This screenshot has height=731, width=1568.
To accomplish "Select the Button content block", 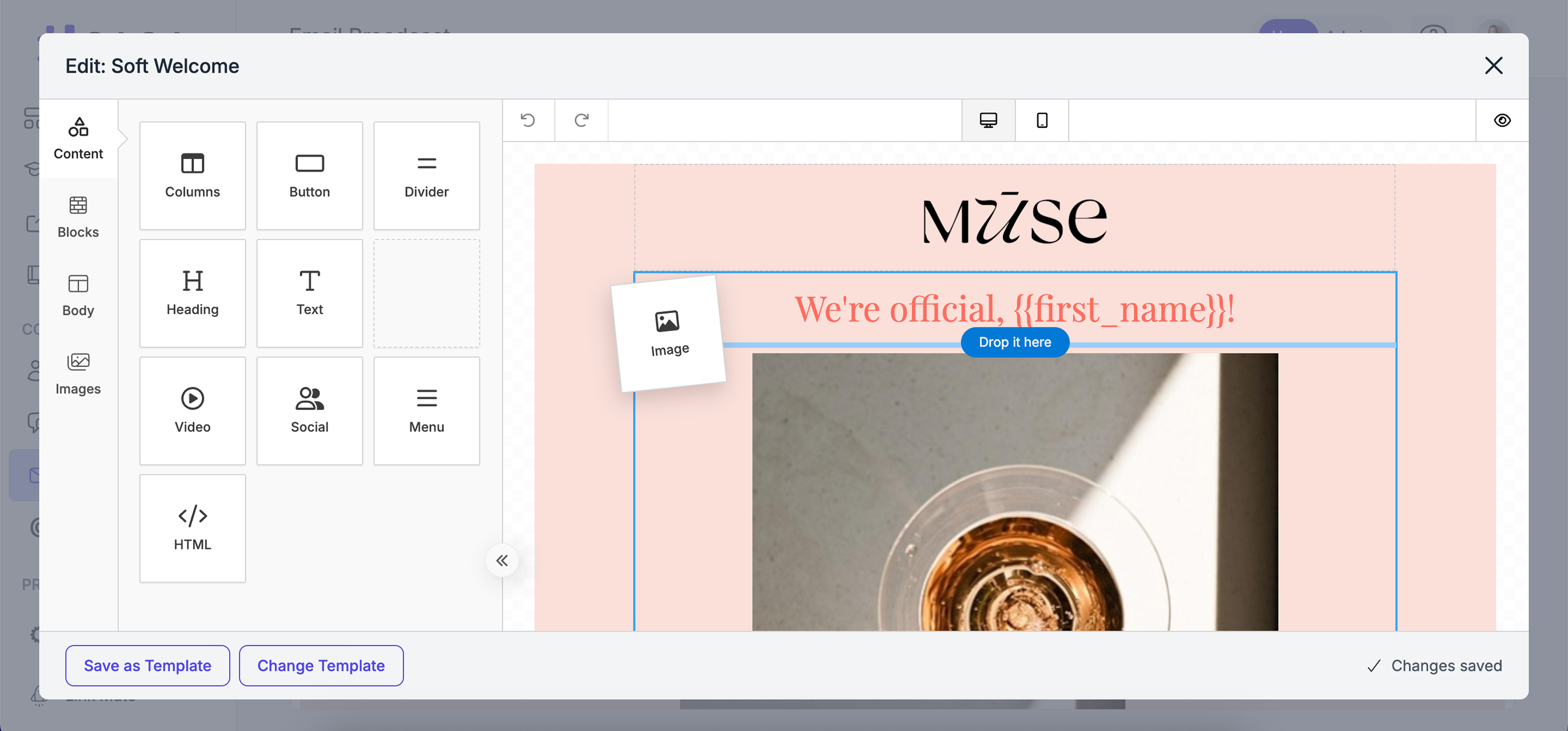I will point(309,176).
